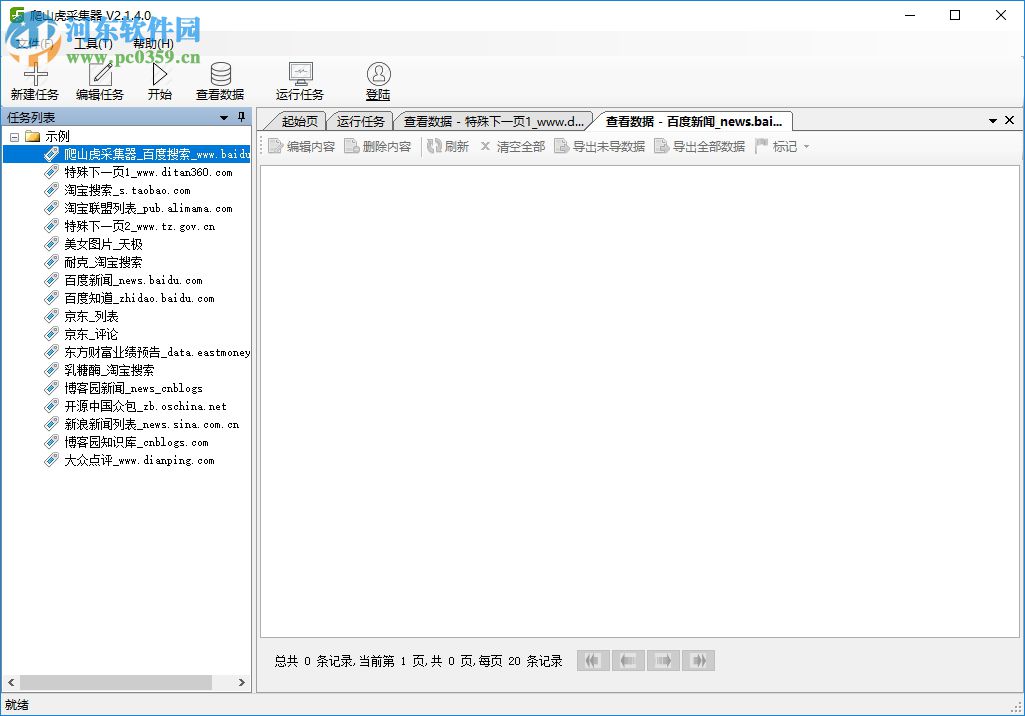Click task list scrollbar left arrow
Viewport: 1025px width, 716px height.
[x=10, y=682]
